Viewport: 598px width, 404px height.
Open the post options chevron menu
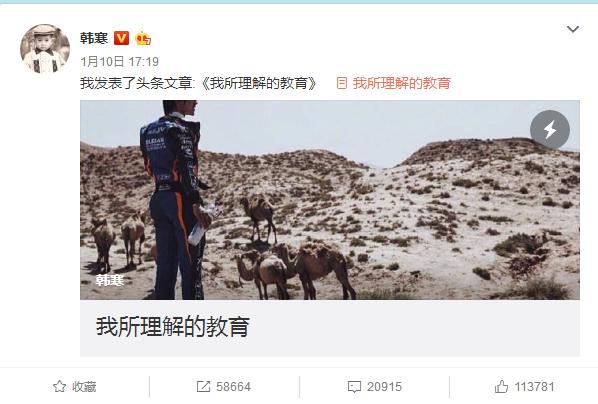pos(573,29)
